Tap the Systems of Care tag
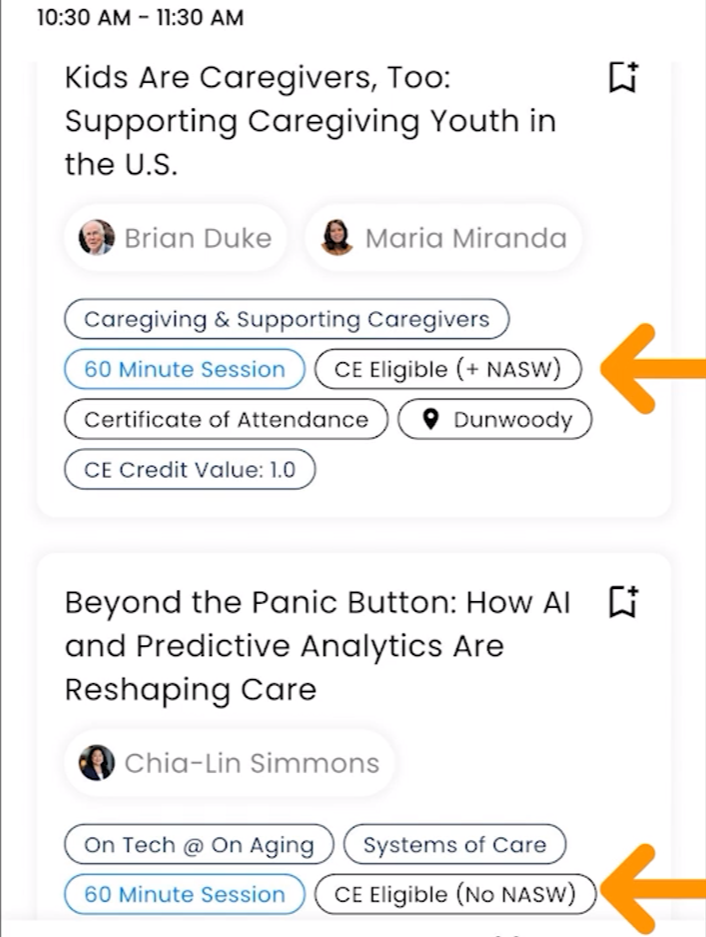 tap(454, 845)
